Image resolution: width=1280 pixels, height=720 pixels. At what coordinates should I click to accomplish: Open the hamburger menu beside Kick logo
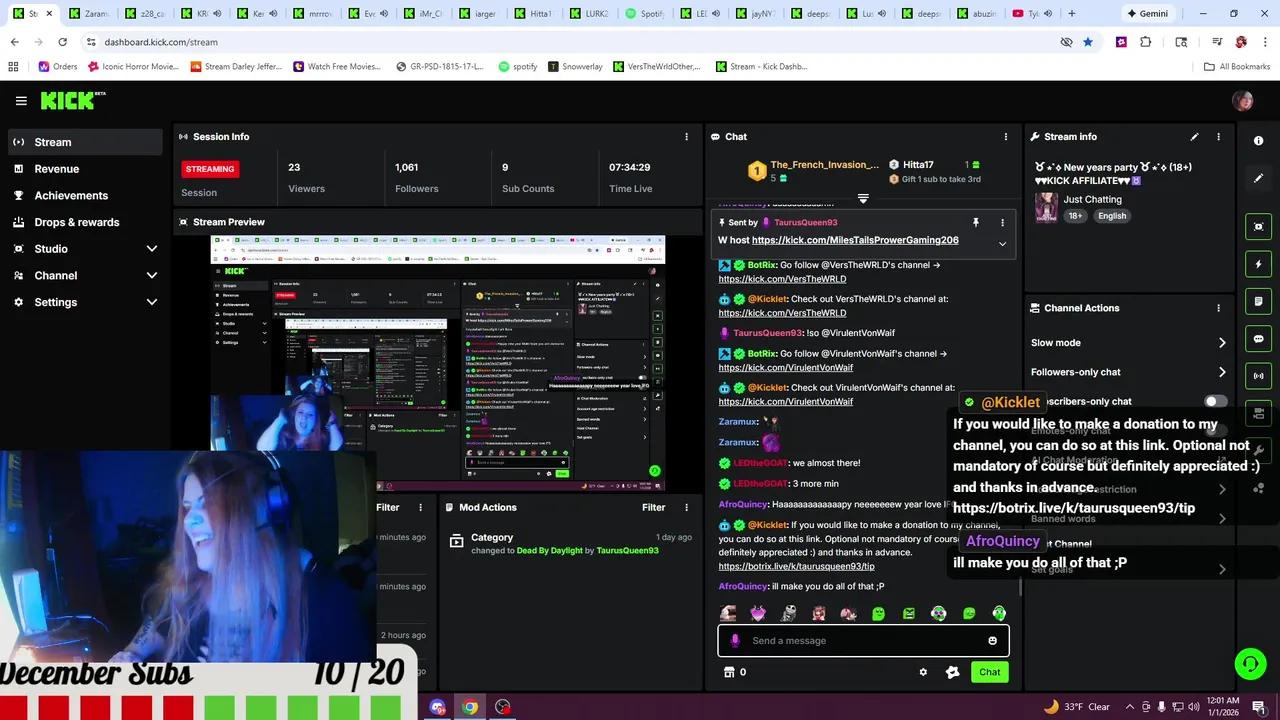[21, 100]
